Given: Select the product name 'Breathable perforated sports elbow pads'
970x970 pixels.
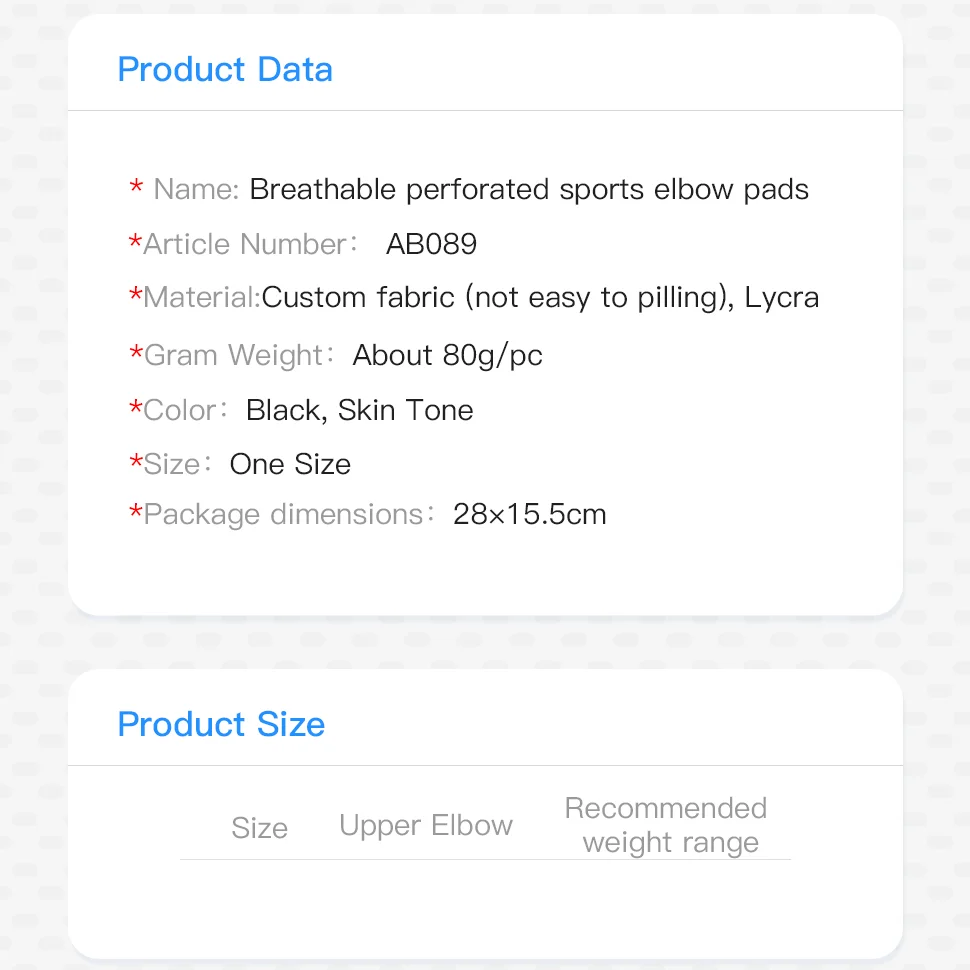Looking at the screenshot, I should point(529,190).
